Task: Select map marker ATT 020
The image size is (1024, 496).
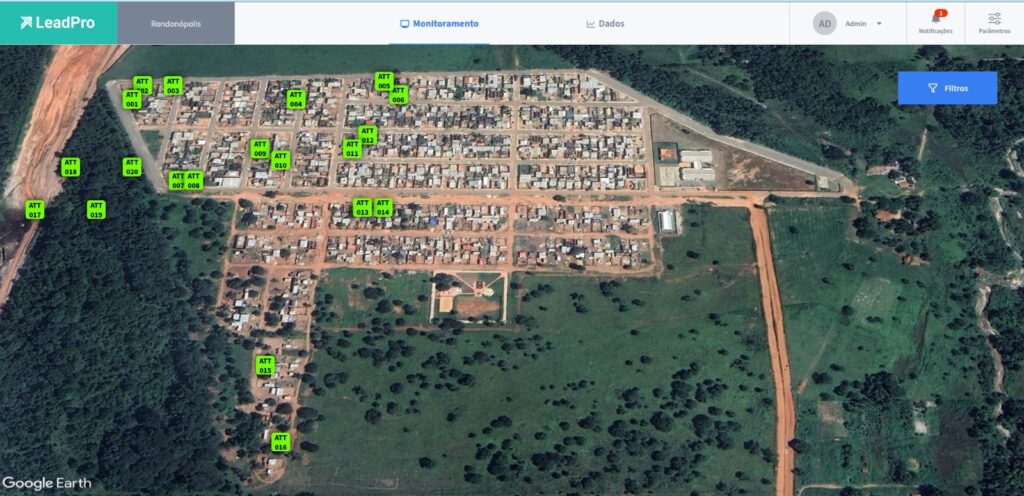Action: point(131,166)
